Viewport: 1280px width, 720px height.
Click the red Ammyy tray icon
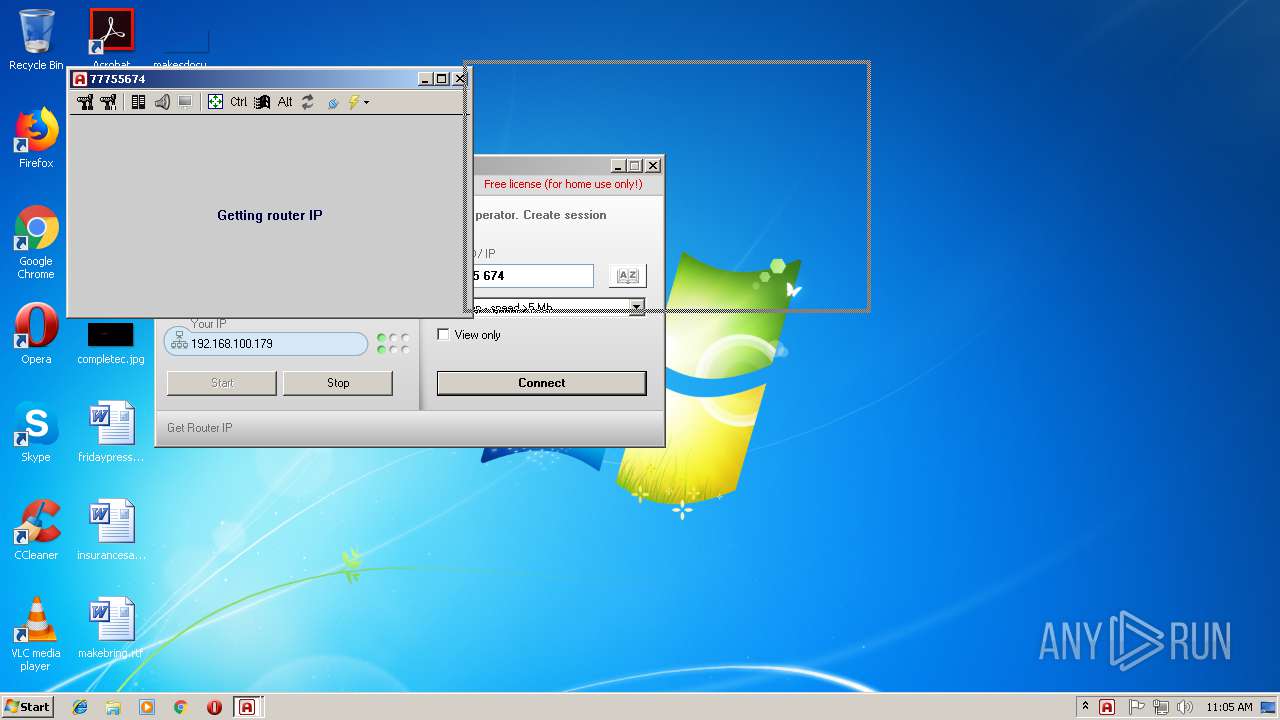[1107, 707]
